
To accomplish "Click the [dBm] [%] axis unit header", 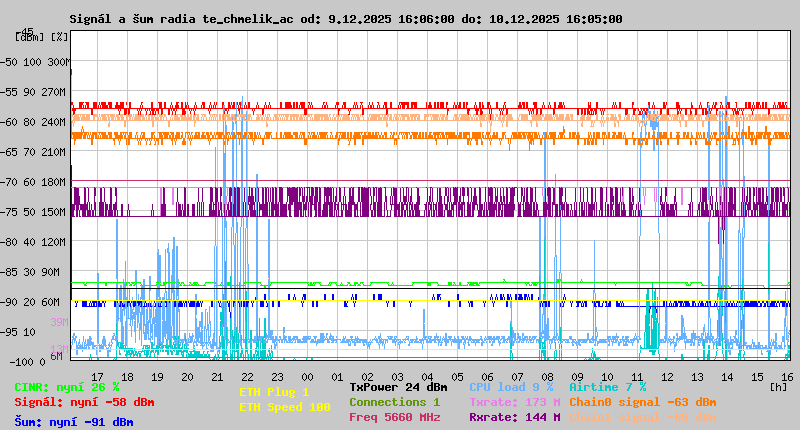I will tap(42, 37).
